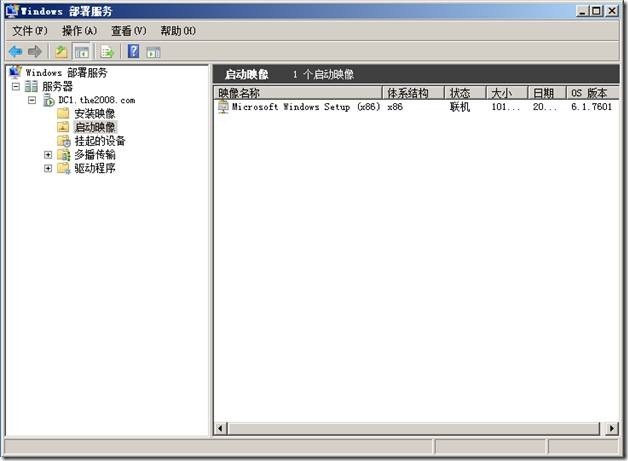Click the horizontal scrollbar left arrow
Image resolution: width=628 pixels, height=461 pixels.
click(220, 428)
